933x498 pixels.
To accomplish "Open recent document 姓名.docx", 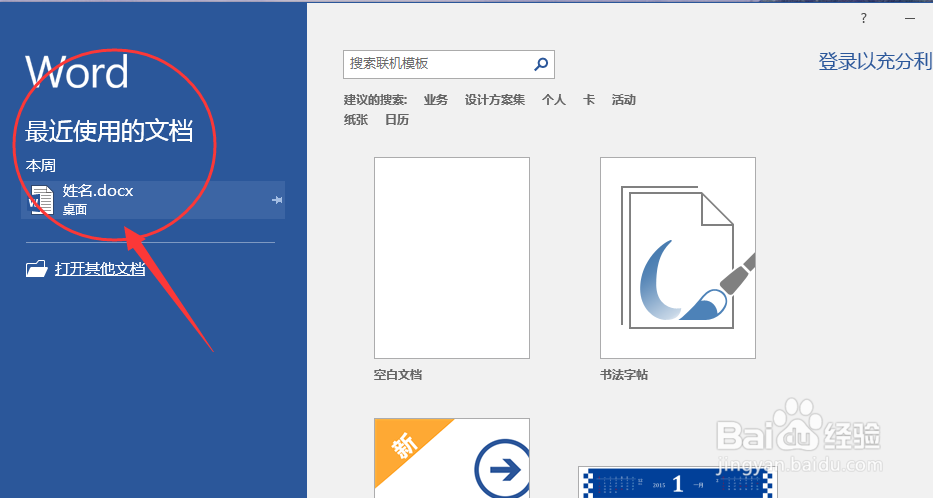I will coord(153,200).
